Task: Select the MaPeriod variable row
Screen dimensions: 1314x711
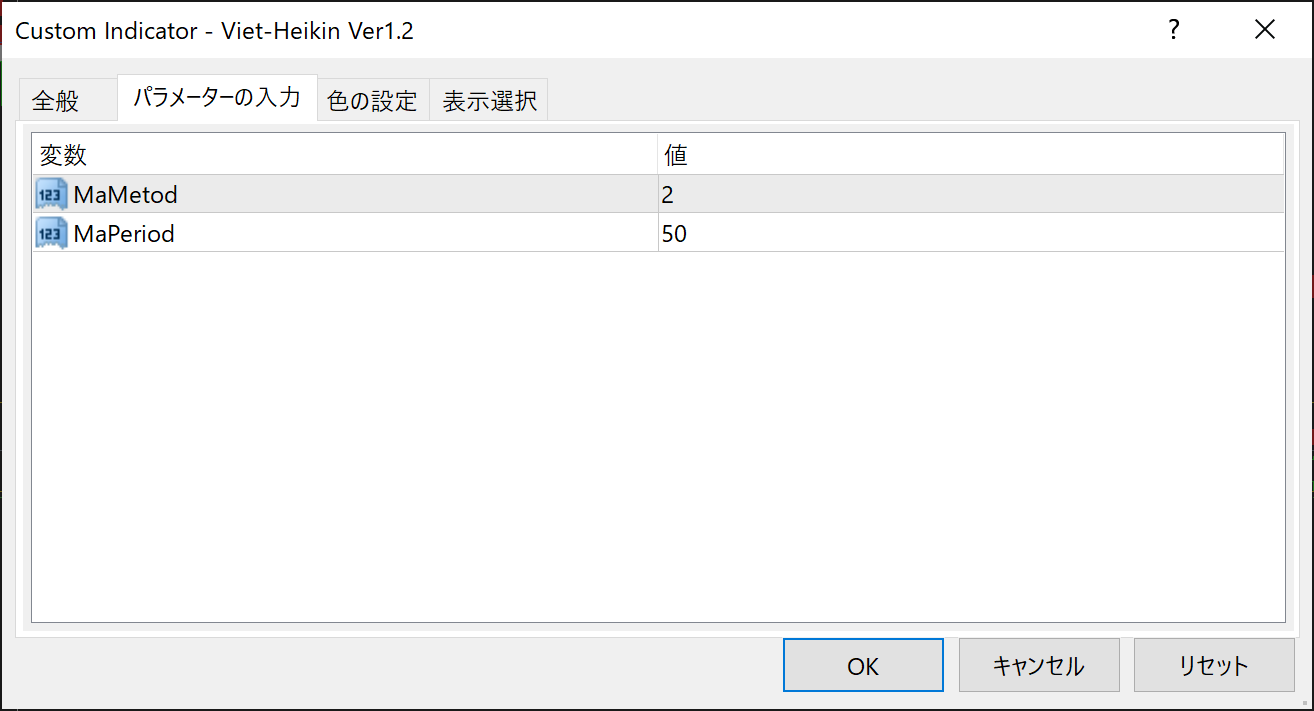Action: [x=125, y=234]
